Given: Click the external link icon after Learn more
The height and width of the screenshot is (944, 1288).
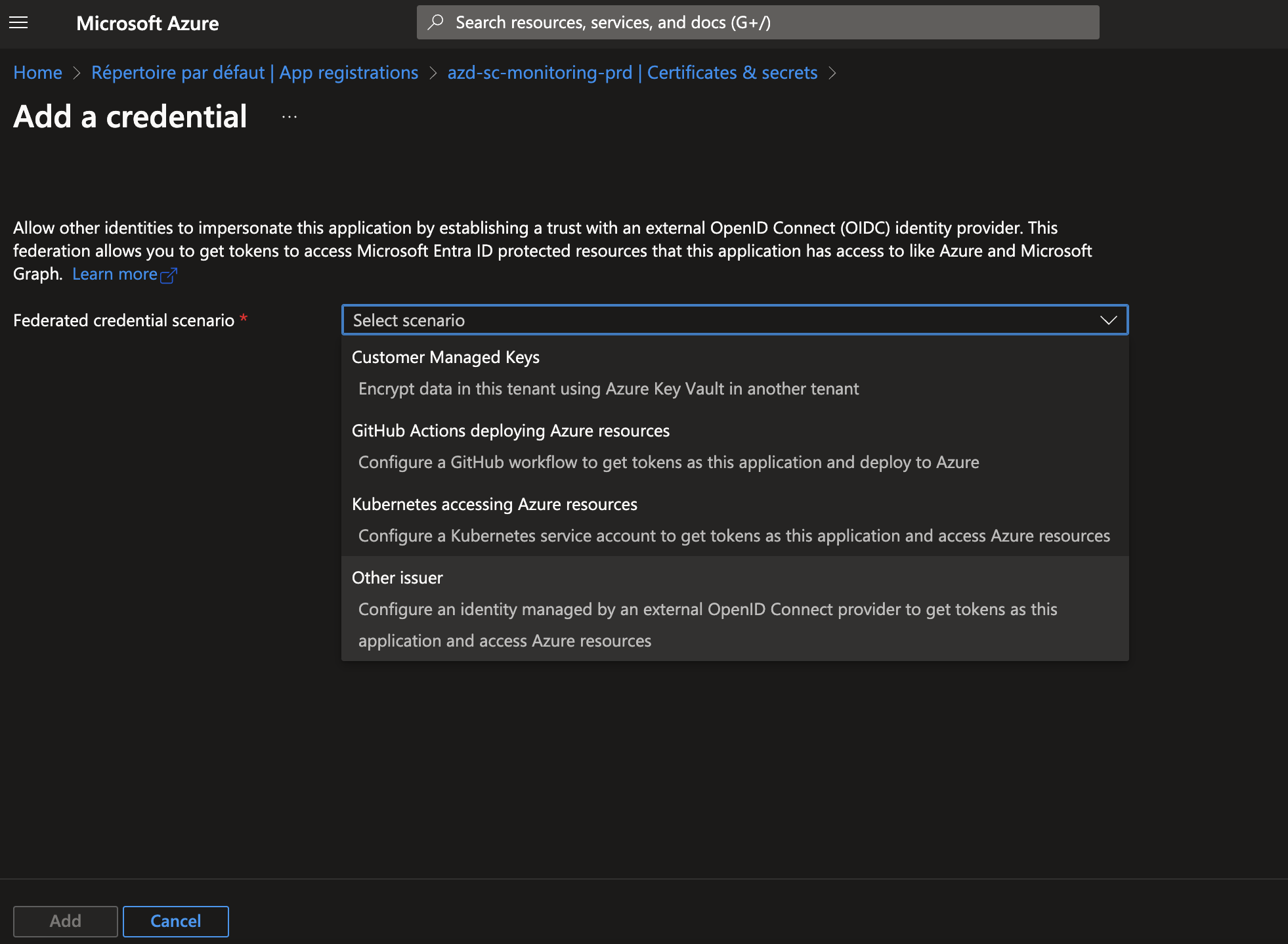Looking at the screenshot, I should point(169,275).
